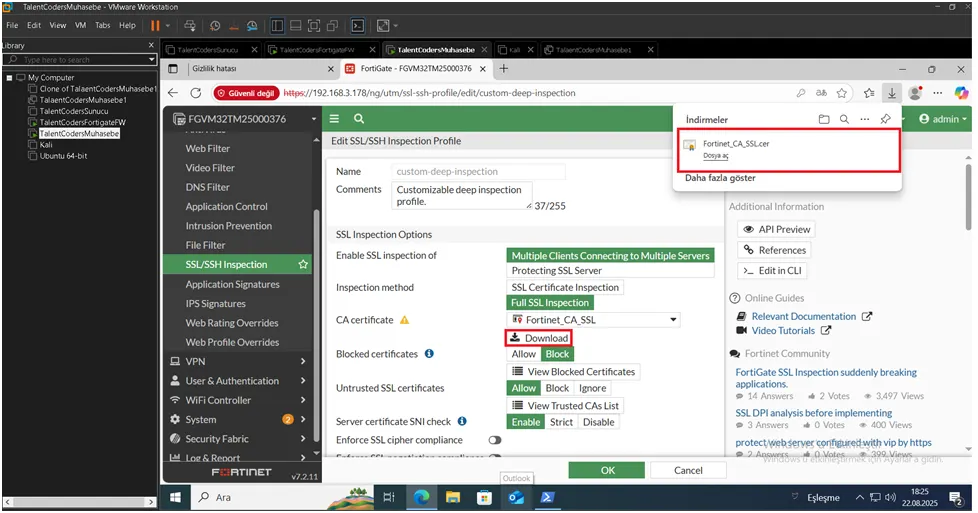Screen dimensions: 978x513
Task: Click Windows Start button
Action: [x=176, y=497]
